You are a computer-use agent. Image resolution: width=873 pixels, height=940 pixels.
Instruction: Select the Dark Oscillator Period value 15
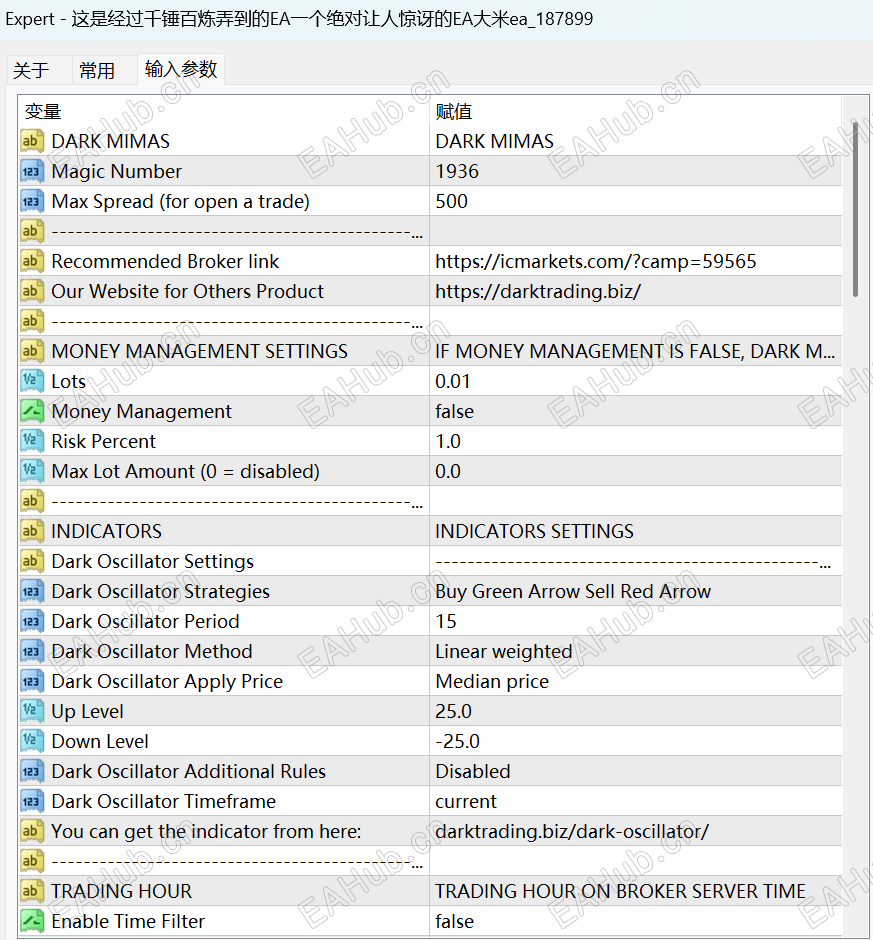tap(445, 621)
